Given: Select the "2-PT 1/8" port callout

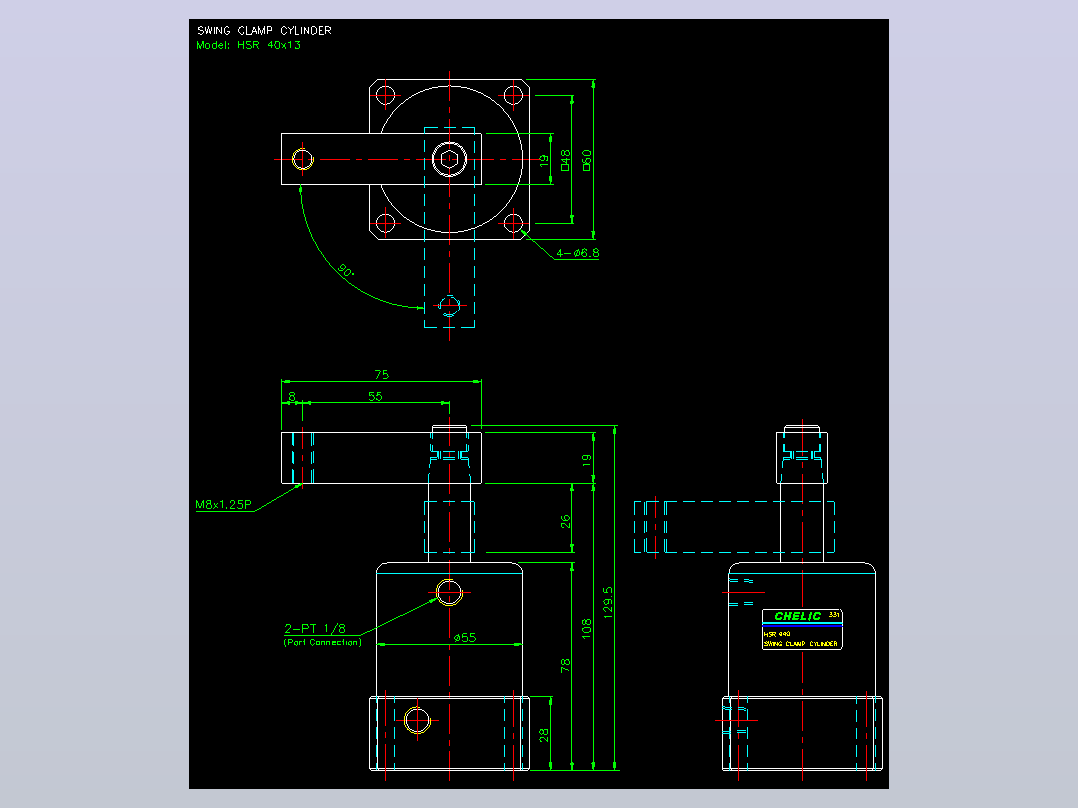Looking at the screenshot, I should point(315,628).
